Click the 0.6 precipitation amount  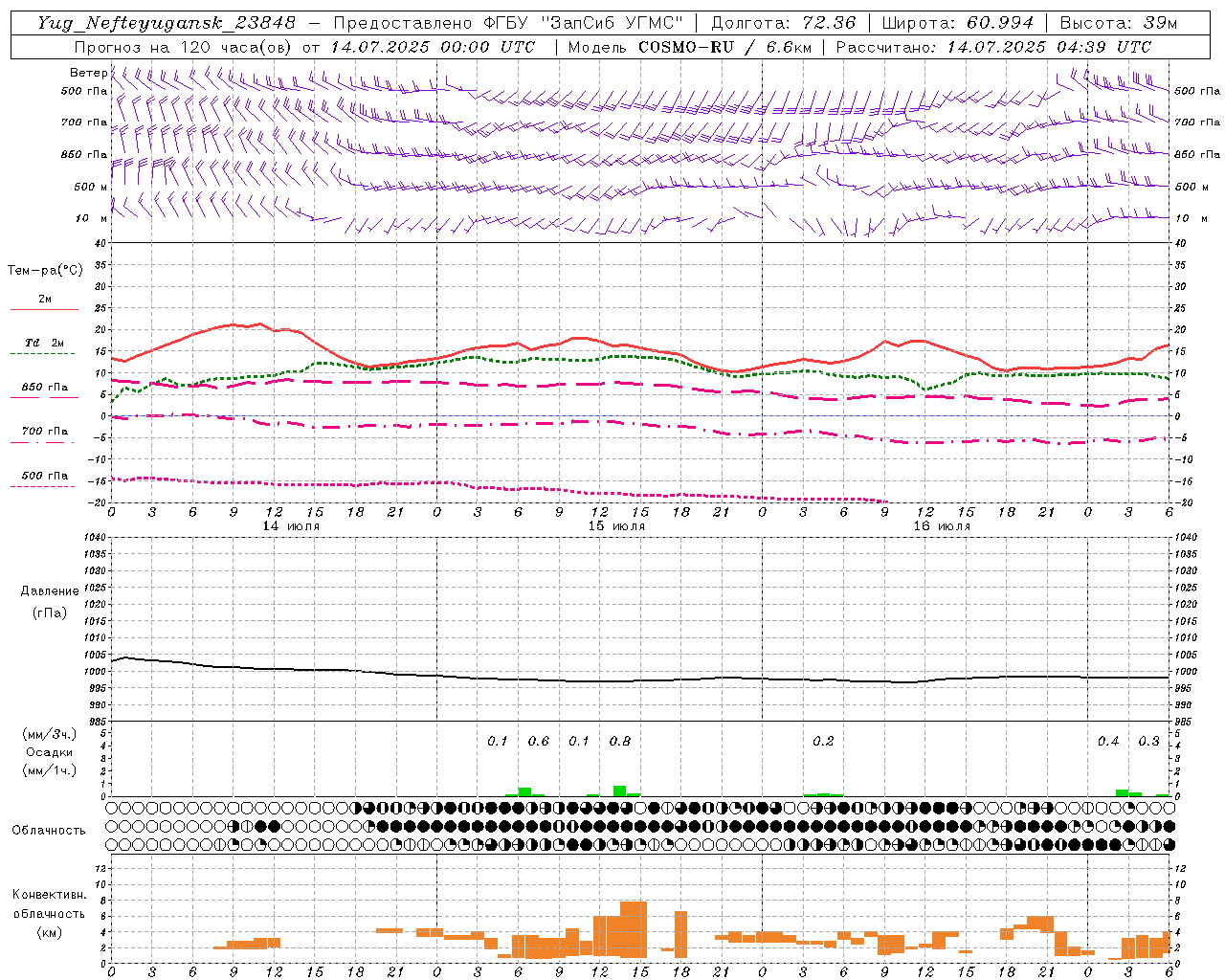(x=539, y=741)
